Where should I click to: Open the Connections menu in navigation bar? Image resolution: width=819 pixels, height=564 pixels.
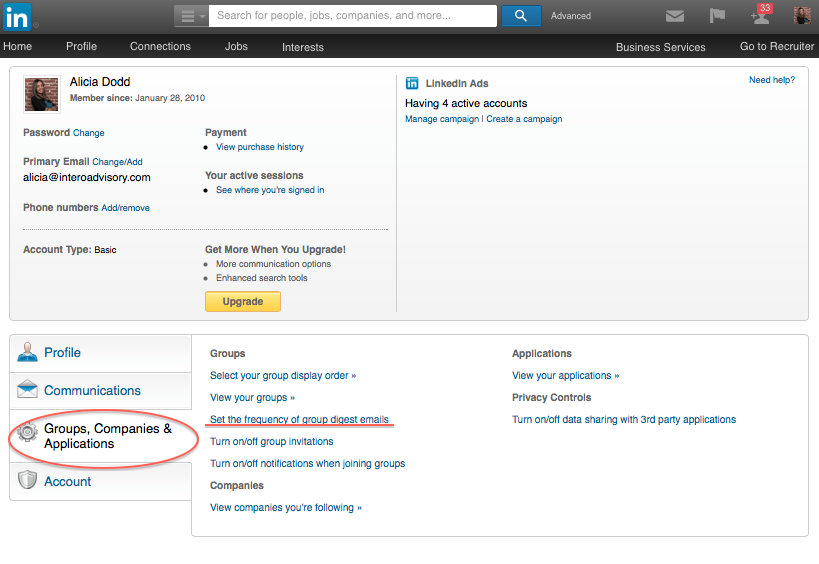coord(160,47)
